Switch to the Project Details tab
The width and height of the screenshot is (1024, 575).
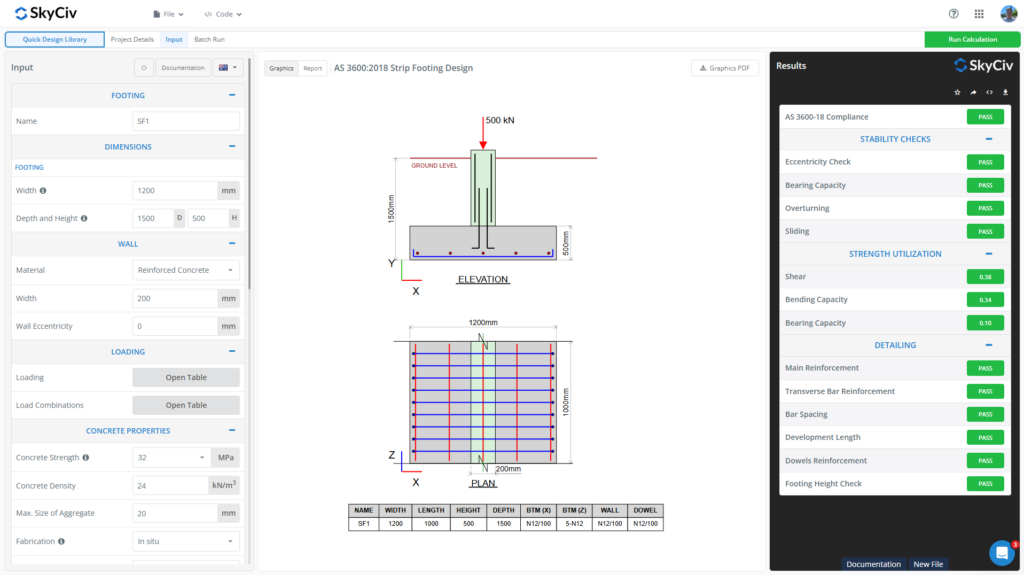click(x=132, y=39)
